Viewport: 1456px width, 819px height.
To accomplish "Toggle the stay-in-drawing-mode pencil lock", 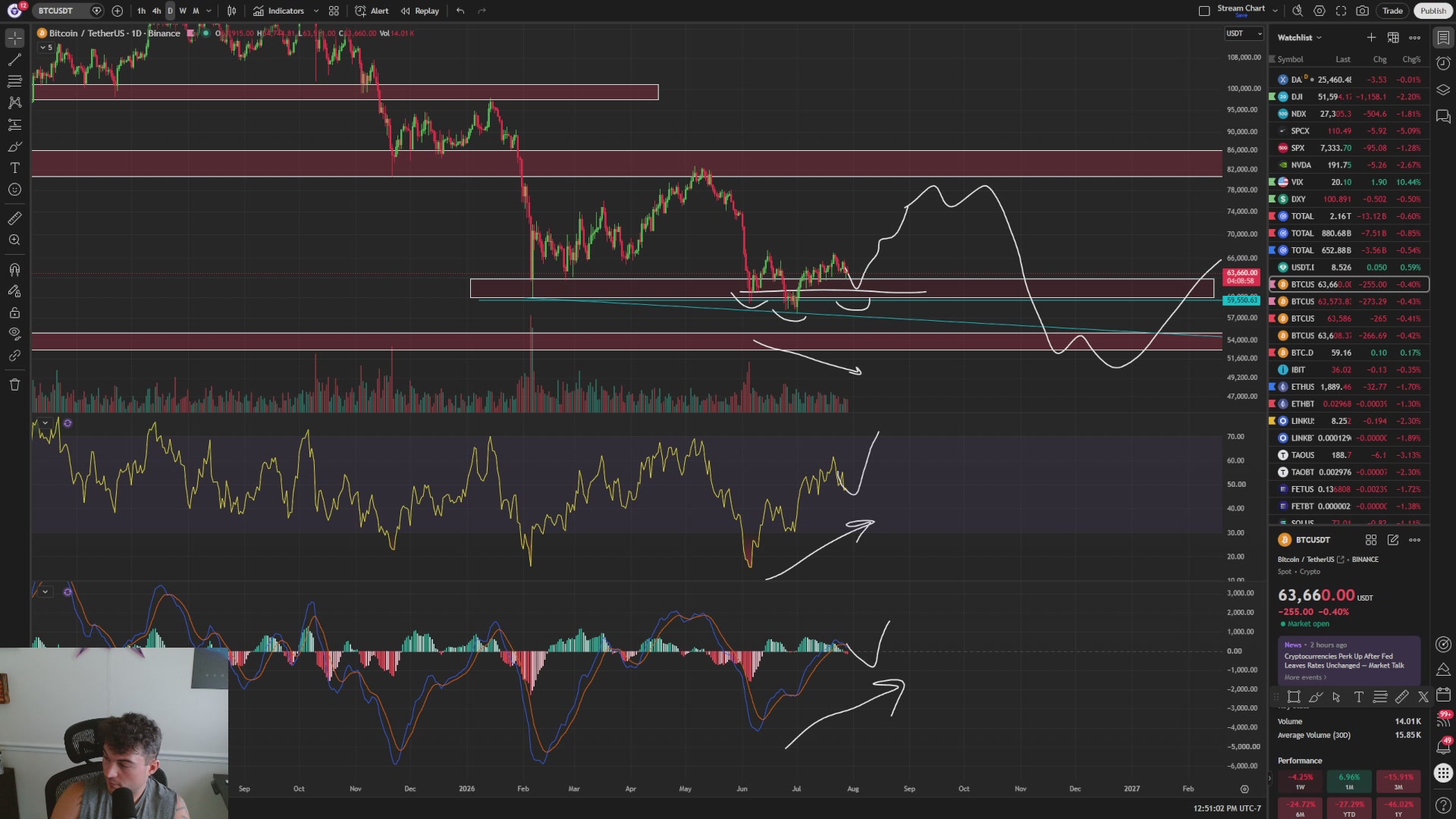I will (x=14, y=291).
